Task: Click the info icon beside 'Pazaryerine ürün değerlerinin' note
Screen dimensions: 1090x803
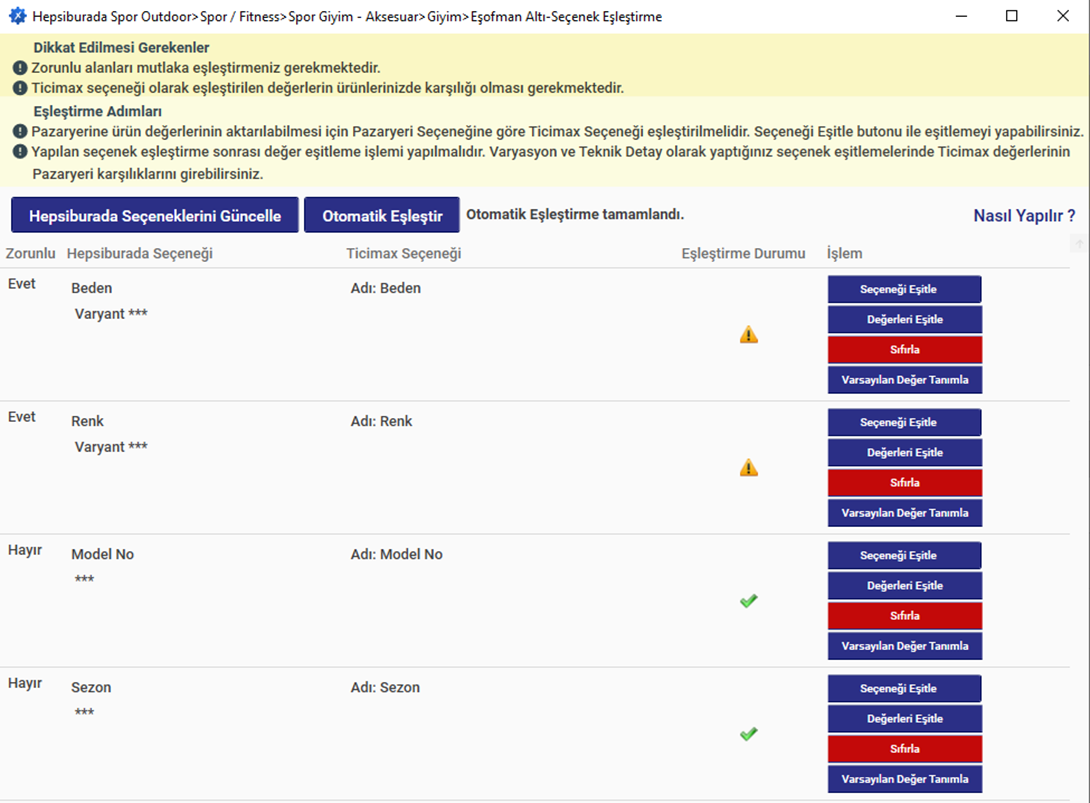Action: 20,131
